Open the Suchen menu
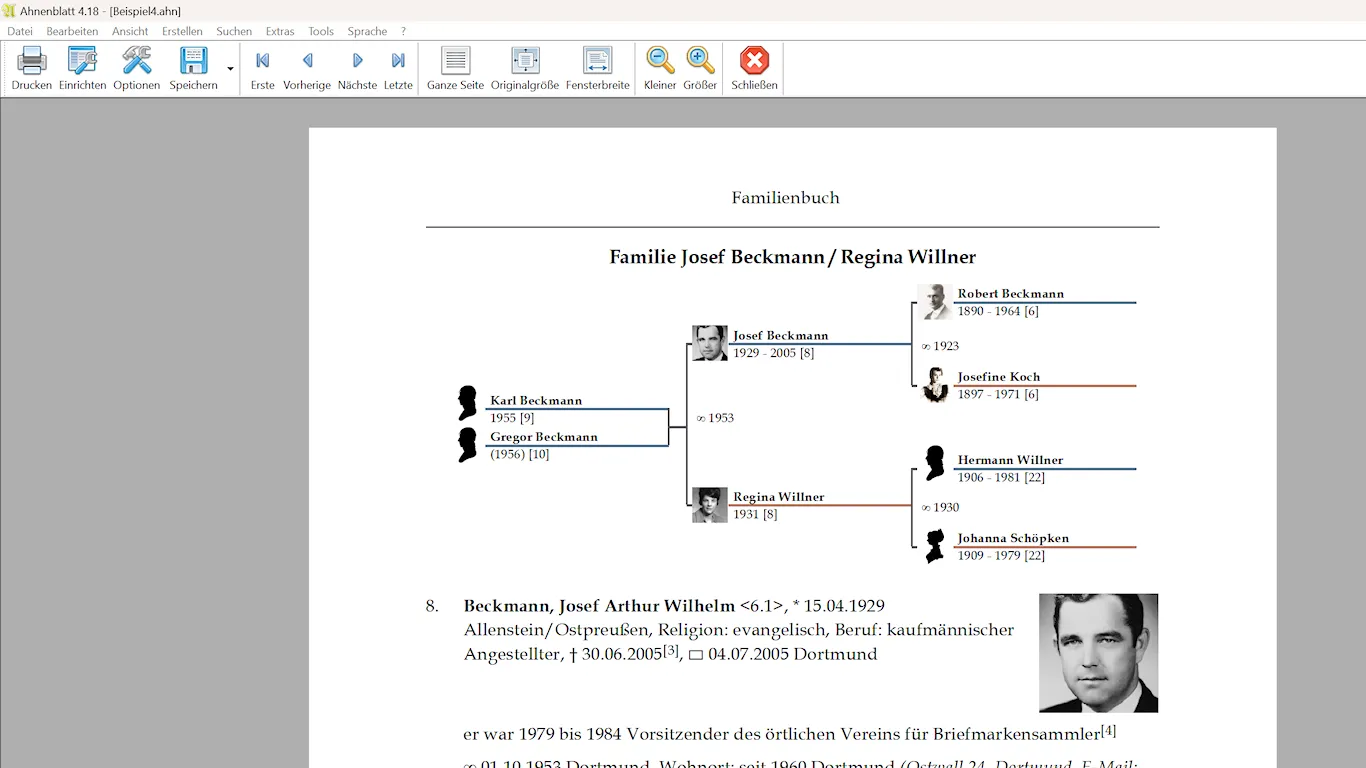1366x768 pixels. 234,31
